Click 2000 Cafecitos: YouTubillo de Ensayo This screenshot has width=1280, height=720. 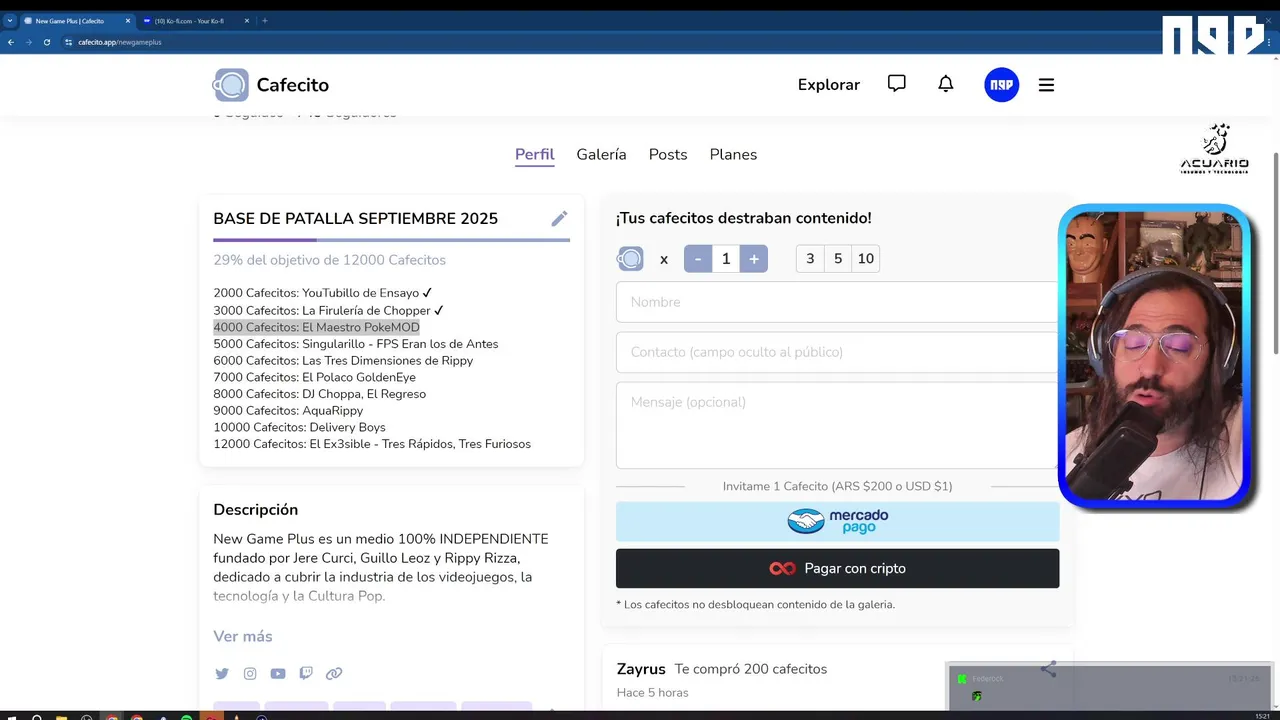click(322, 293)
